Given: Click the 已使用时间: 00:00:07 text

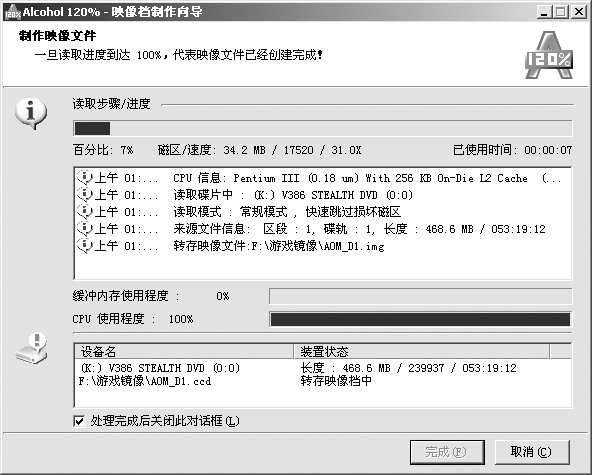Looking at the screenshot, I should [x=513, y=150].
